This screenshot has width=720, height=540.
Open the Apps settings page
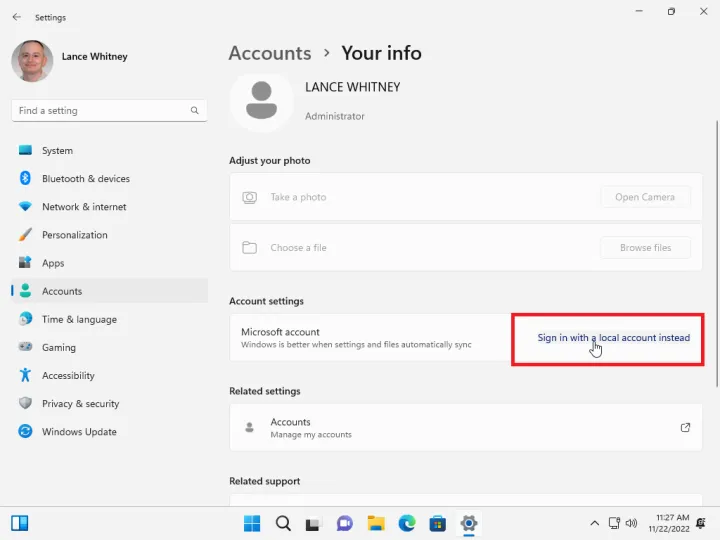[53, 263]
